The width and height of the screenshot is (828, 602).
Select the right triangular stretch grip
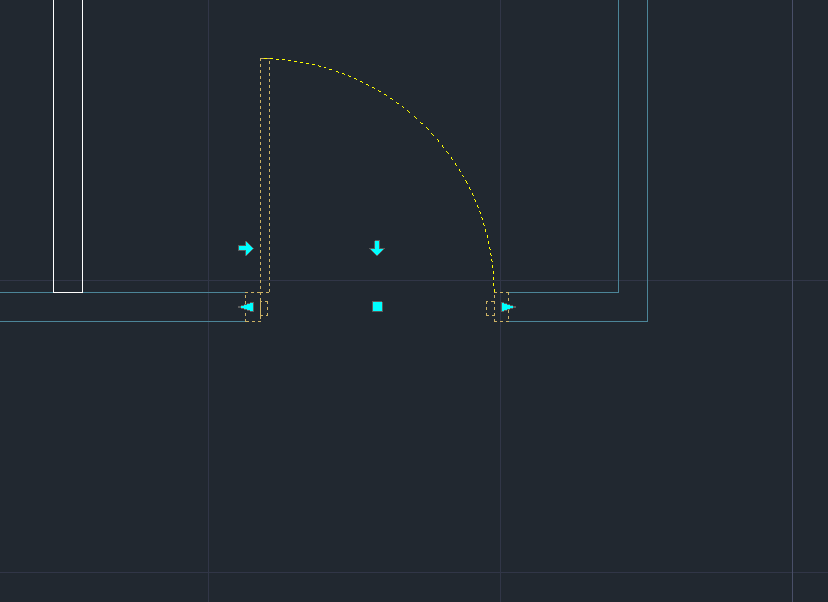pyautogui.click(x=507, y=307)
